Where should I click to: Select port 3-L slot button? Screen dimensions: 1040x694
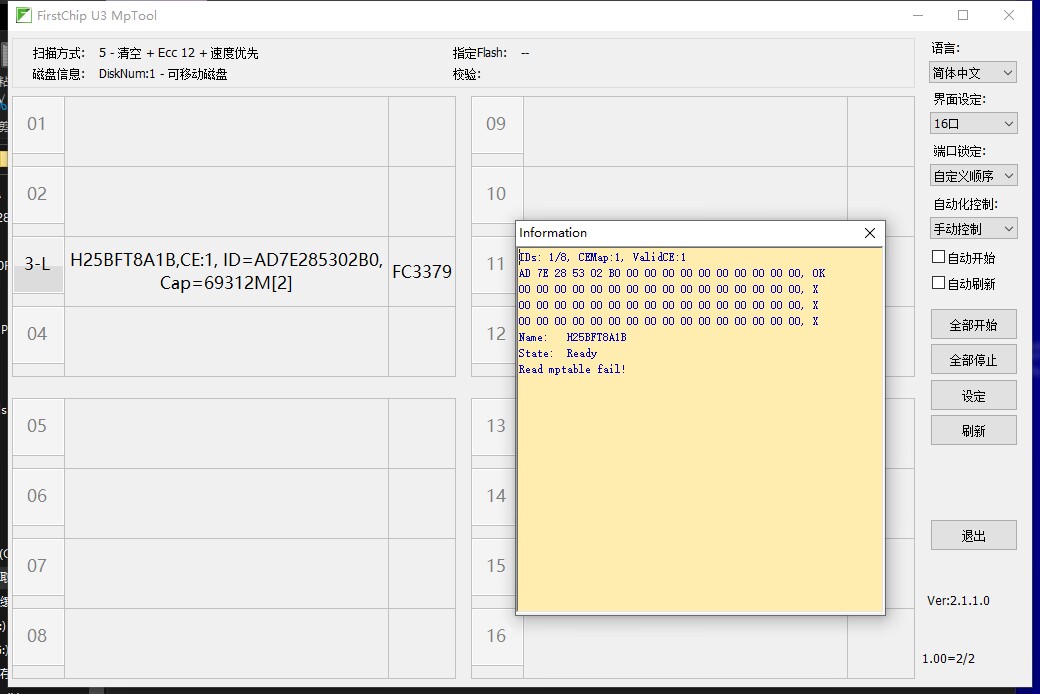tap(38, 264)
